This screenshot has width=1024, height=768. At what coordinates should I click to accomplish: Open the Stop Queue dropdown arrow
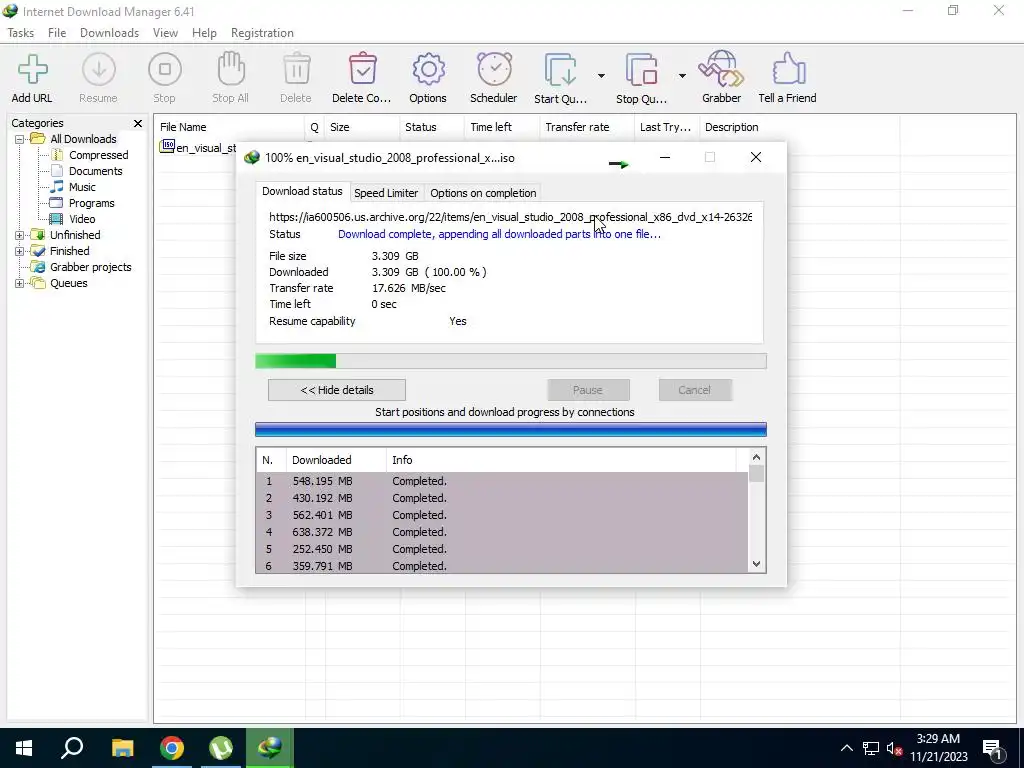click(x=682, y=76)
